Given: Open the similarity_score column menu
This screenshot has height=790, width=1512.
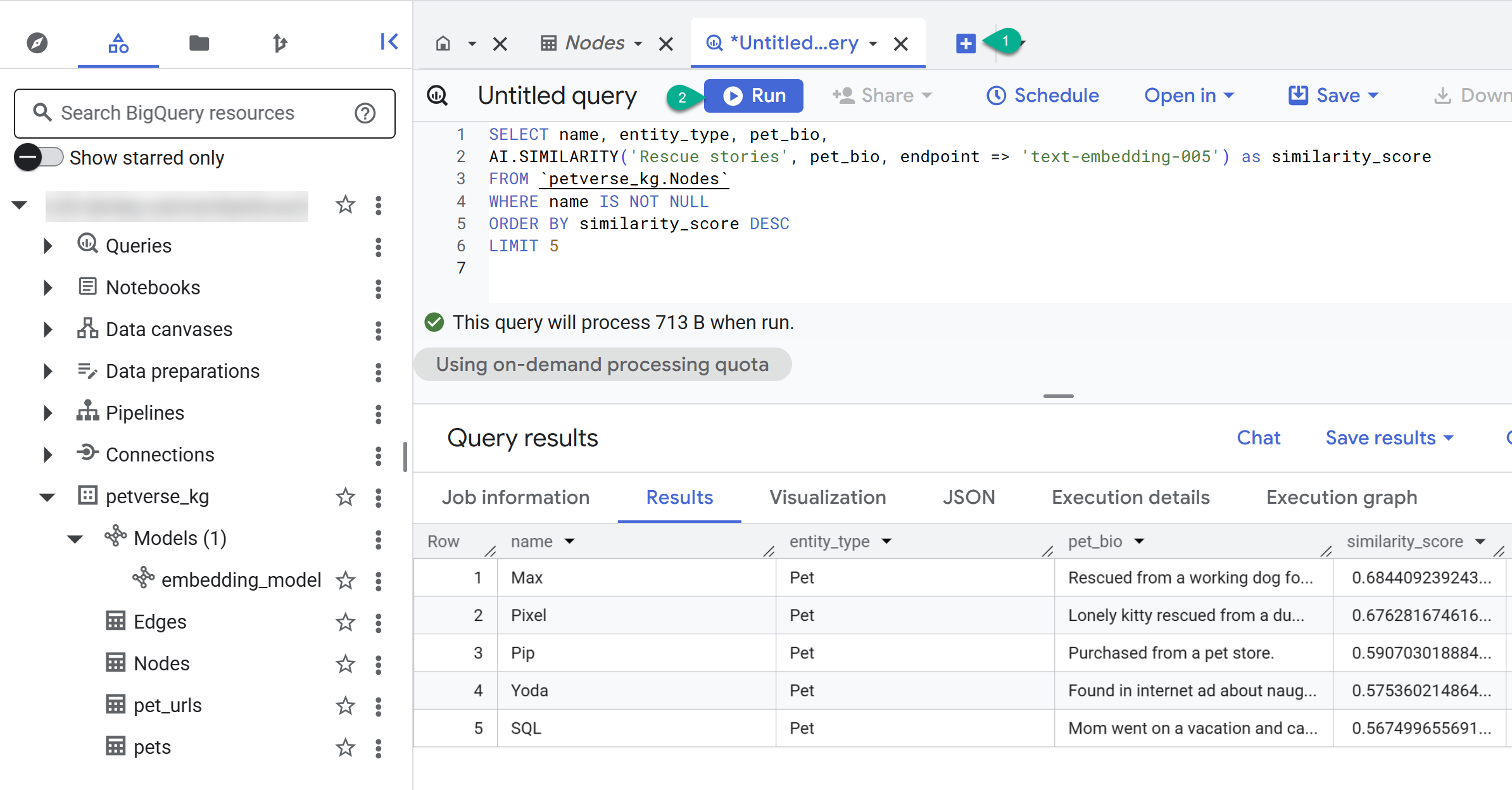Looking at the screenshot, I should 1480,542.
